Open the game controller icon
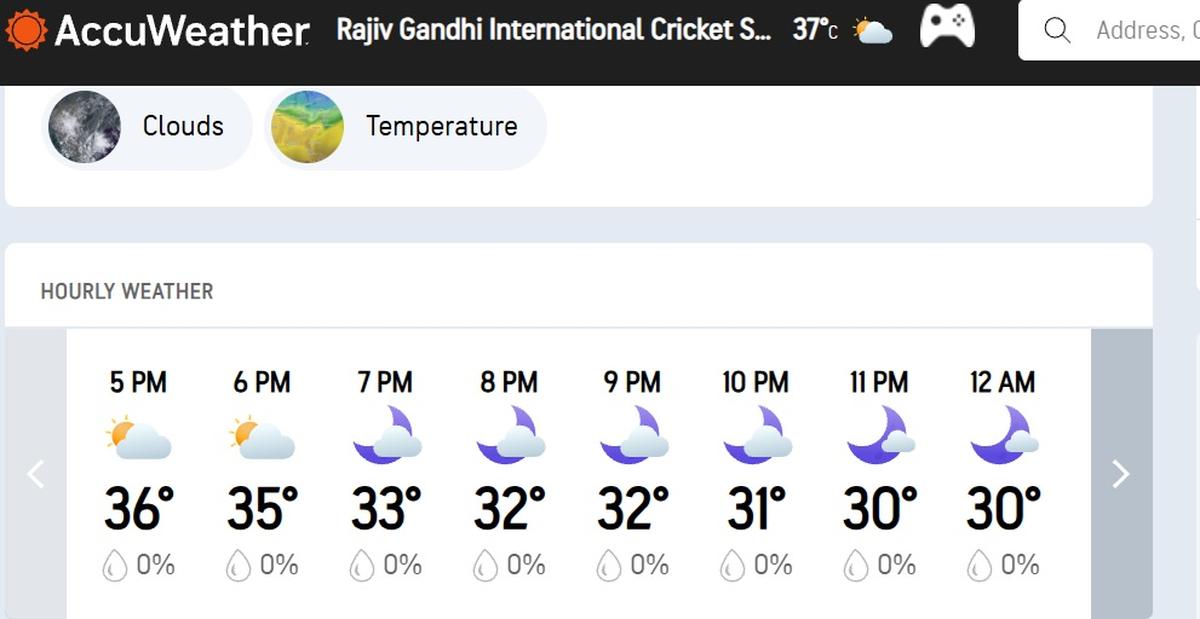 click(x=946, y=26)
